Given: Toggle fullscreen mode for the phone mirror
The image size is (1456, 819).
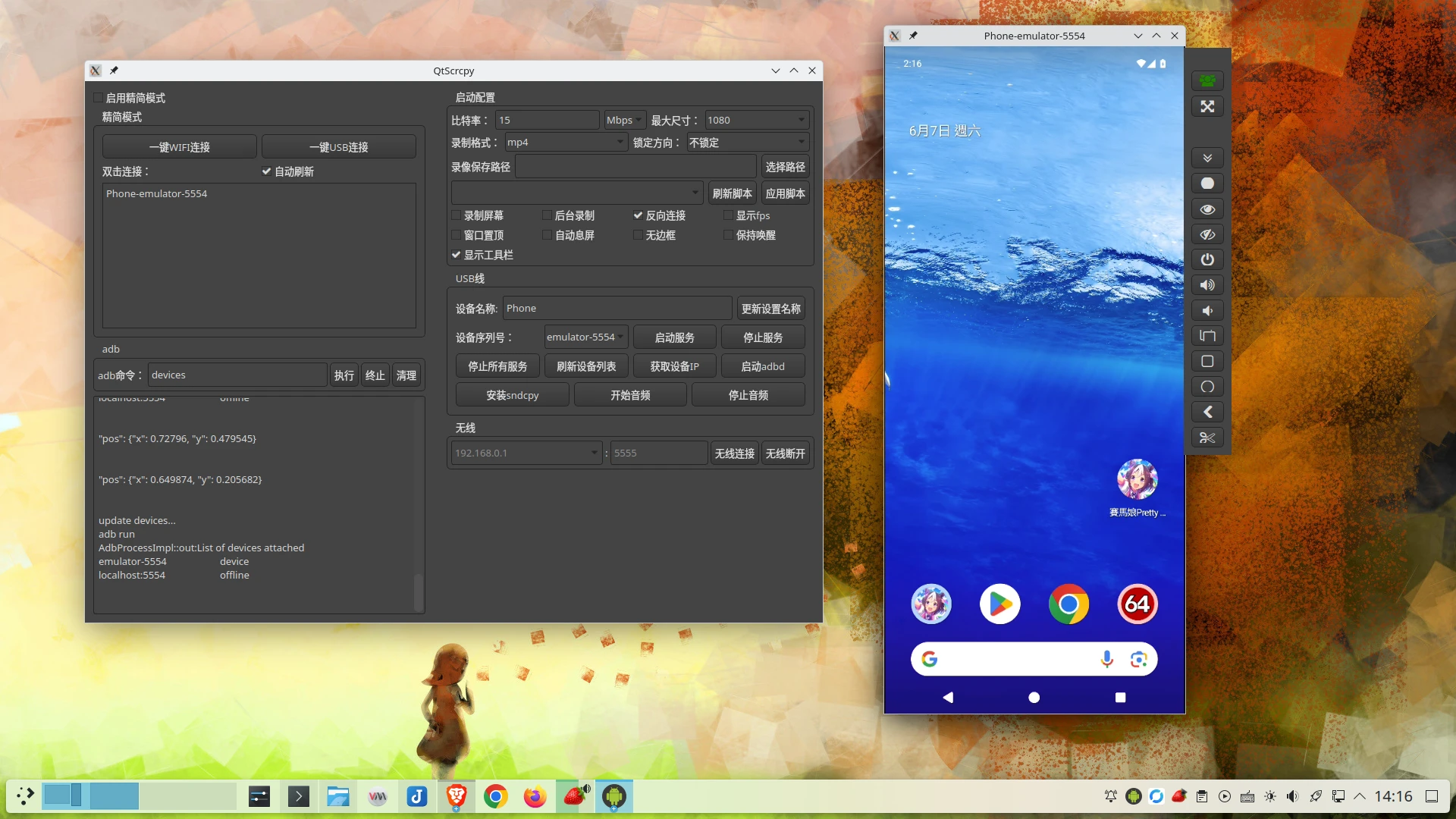Looking at the screenshot, I should click(1207, 106).
